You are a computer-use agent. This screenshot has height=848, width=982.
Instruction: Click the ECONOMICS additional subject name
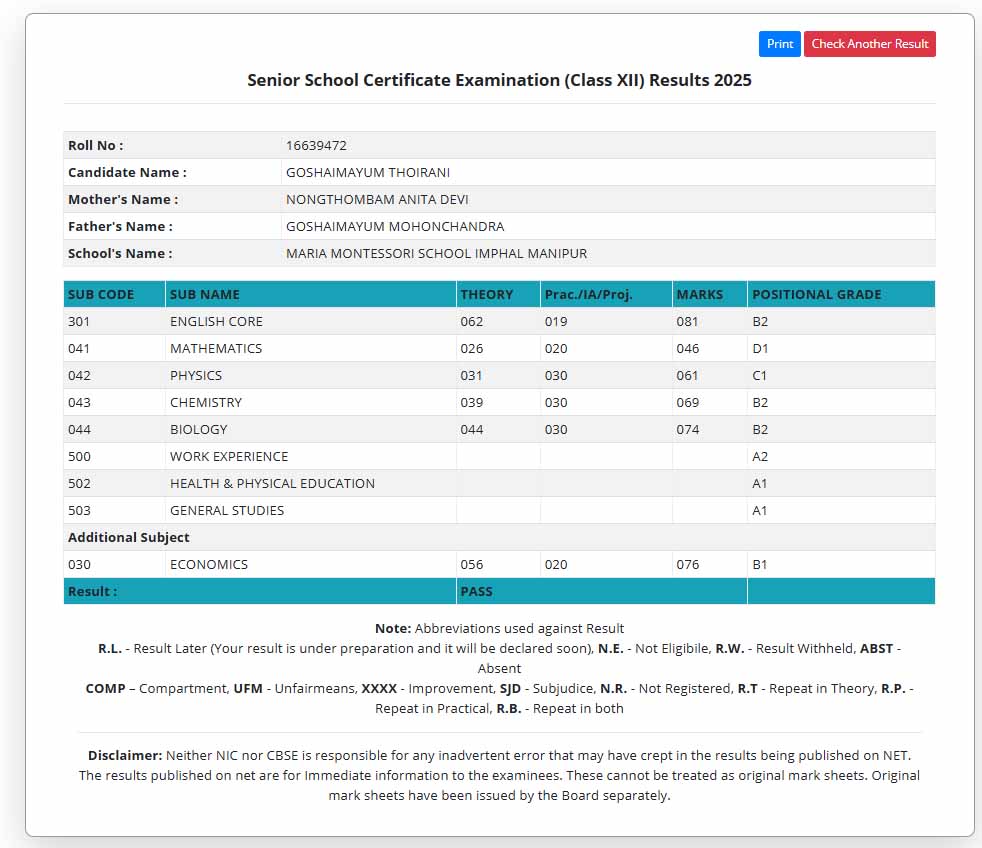209,565
